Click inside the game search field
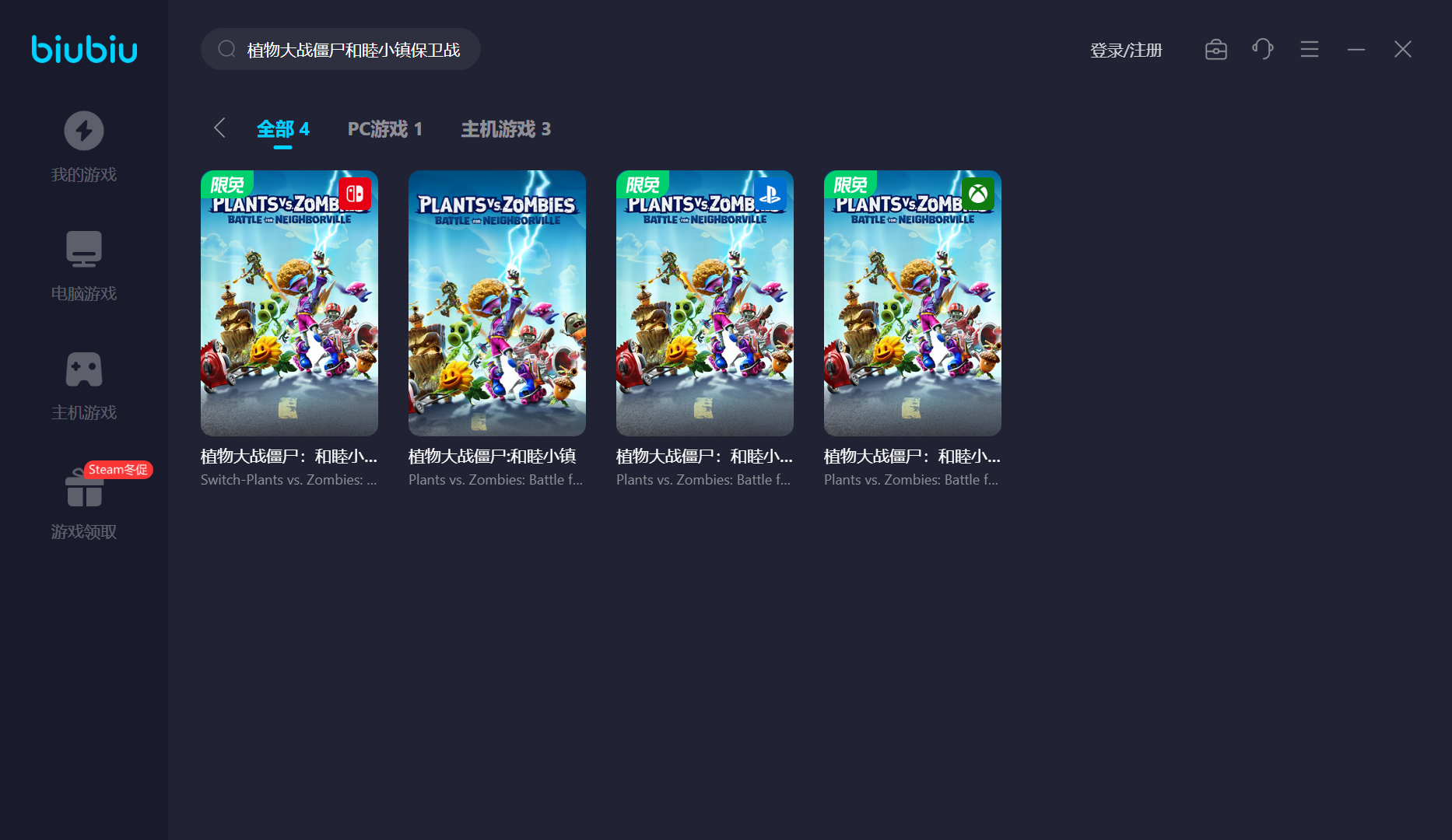Image resolution: width=1452 pixels, height=840 pixels. (353, 50)
